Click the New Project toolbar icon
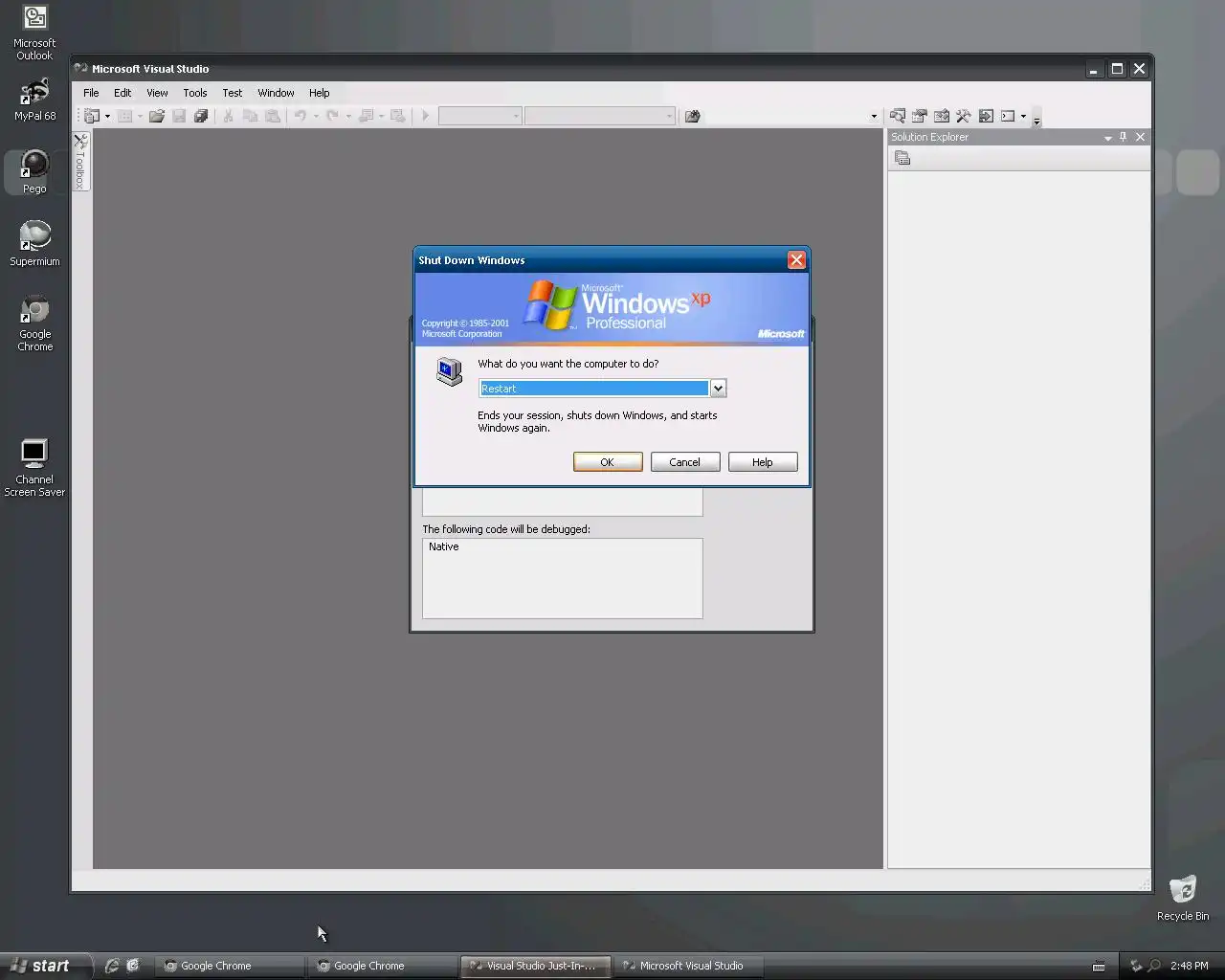 point(93,116)
